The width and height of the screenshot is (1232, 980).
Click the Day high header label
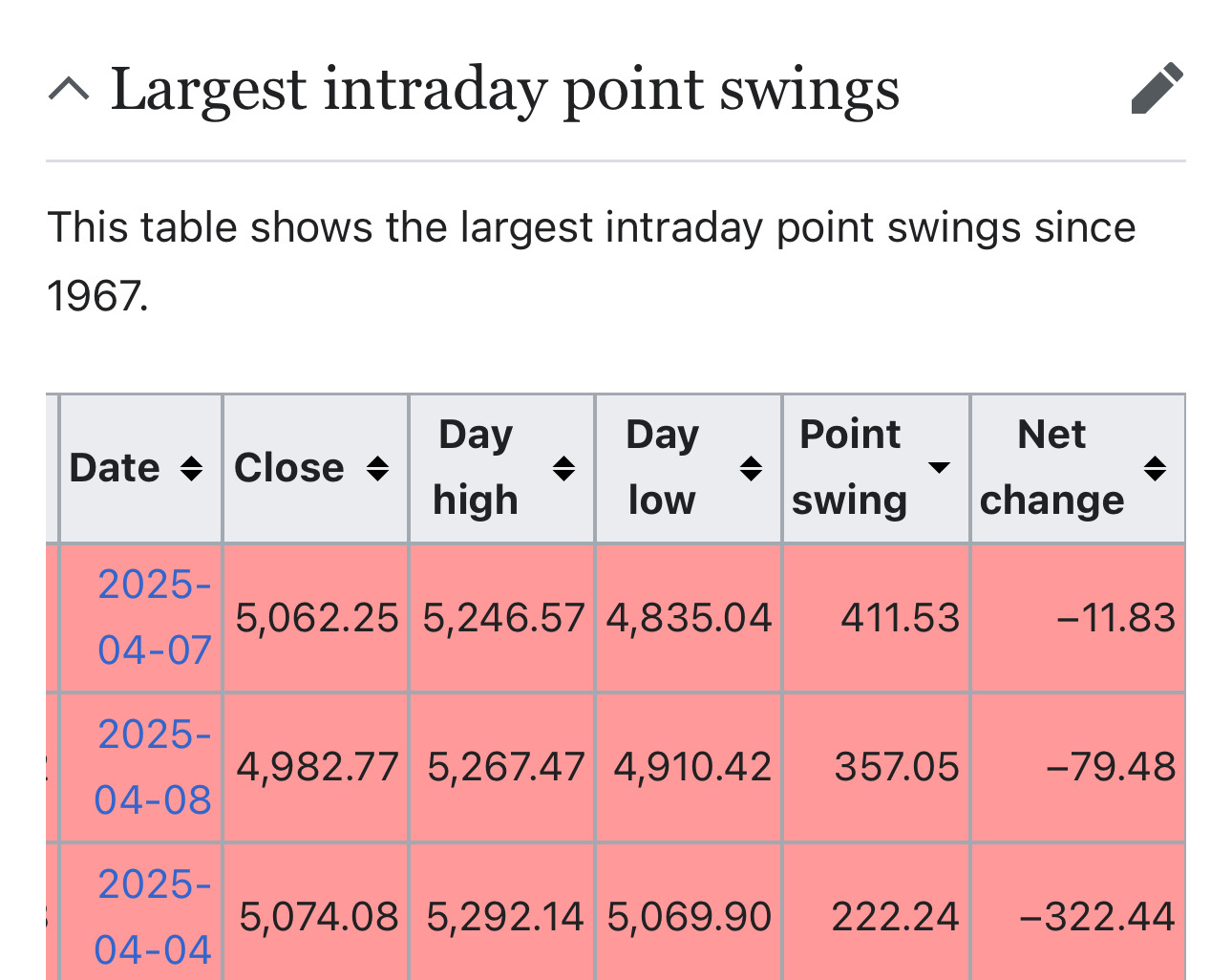point(476,467)
